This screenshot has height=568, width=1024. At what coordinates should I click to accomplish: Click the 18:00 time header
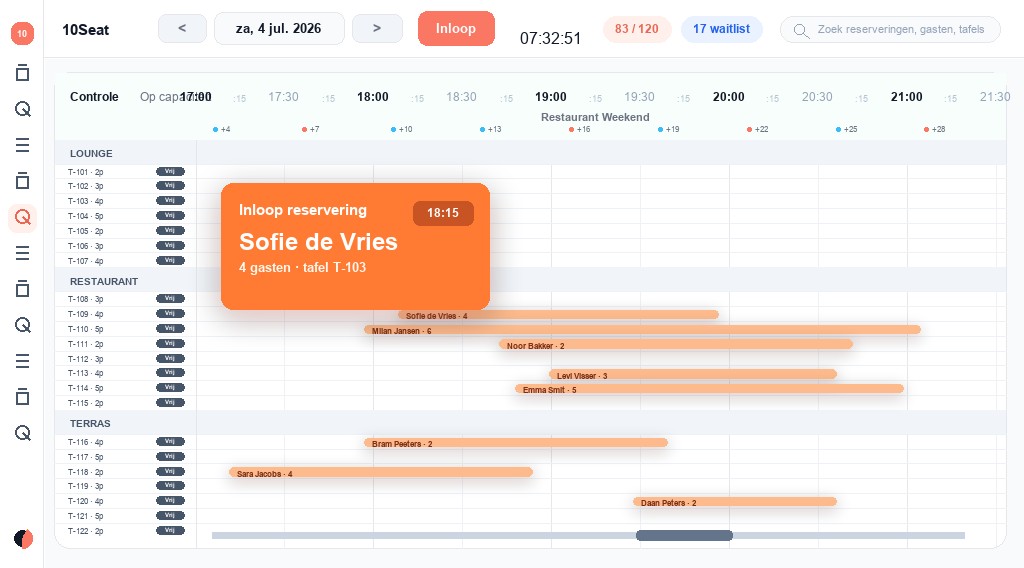(x=373, y=97)
